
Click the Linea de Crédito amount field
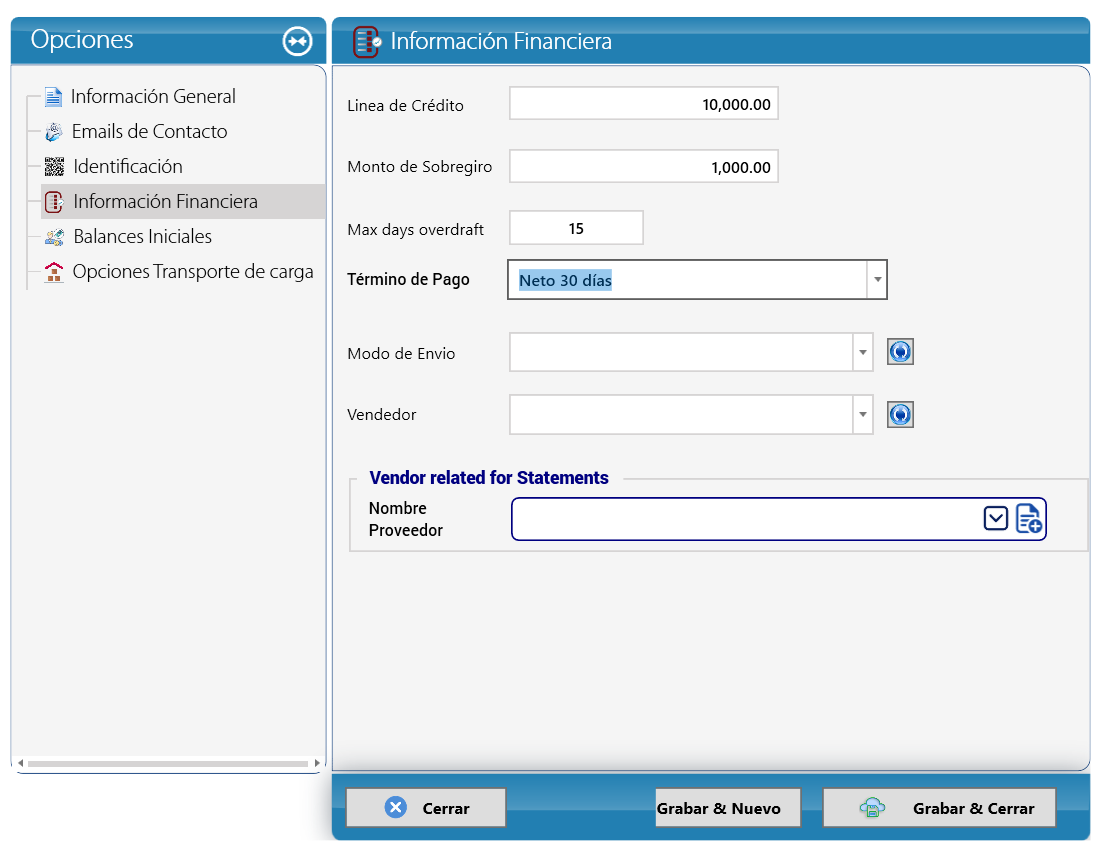click(x=643, y=104)
